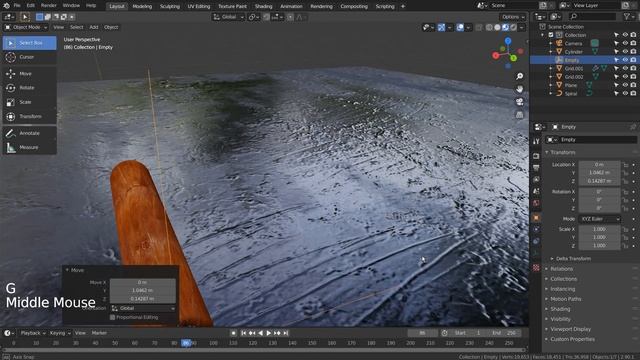Open the viewport Add menu

tap(94, 27)
